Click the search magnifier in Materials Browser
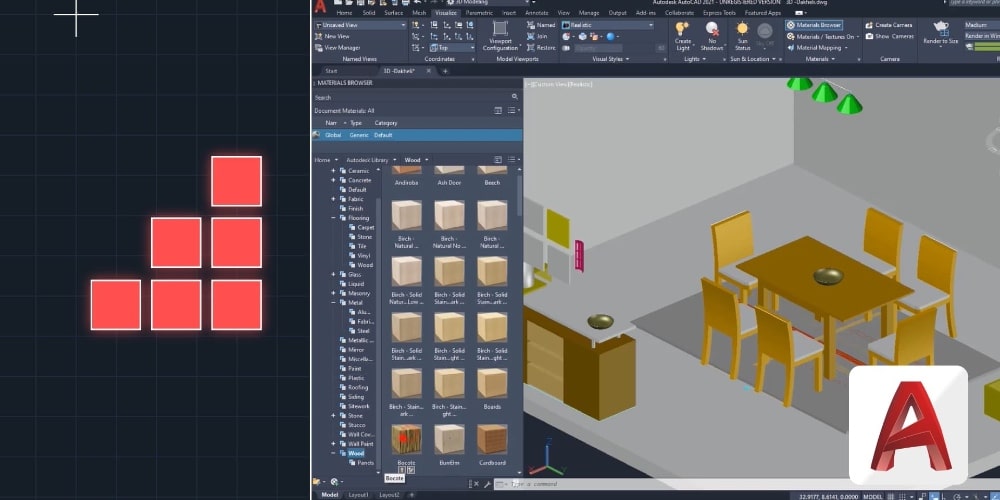 click(515, 97)
